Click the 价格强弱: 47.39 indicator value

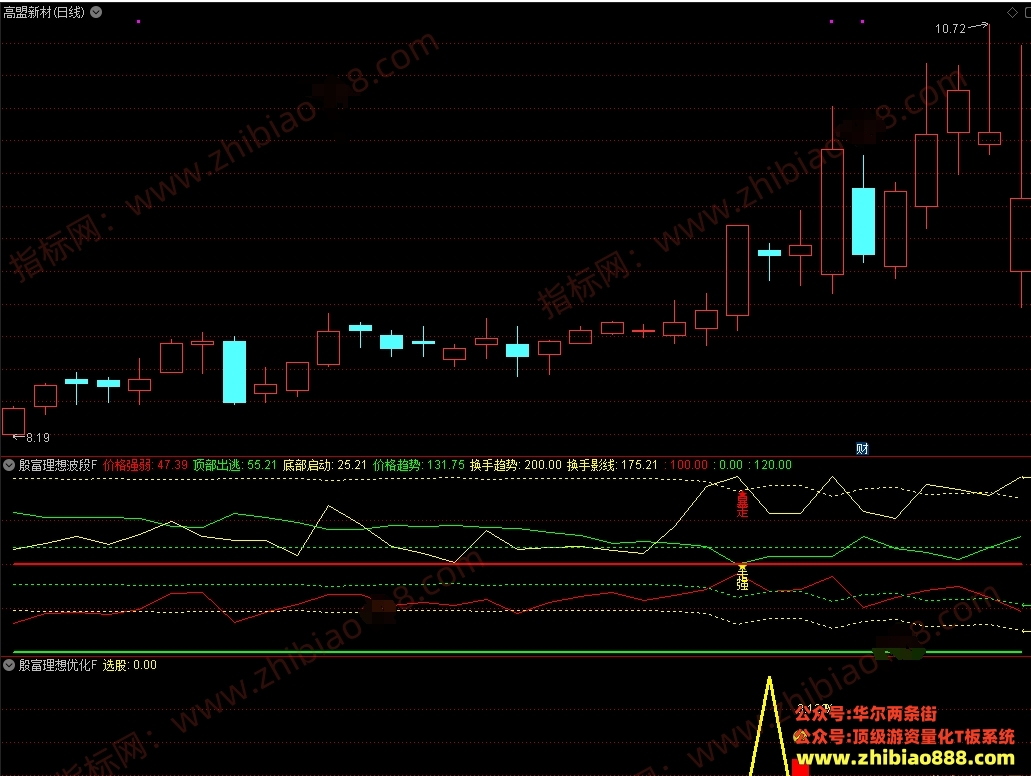(145, 465)
